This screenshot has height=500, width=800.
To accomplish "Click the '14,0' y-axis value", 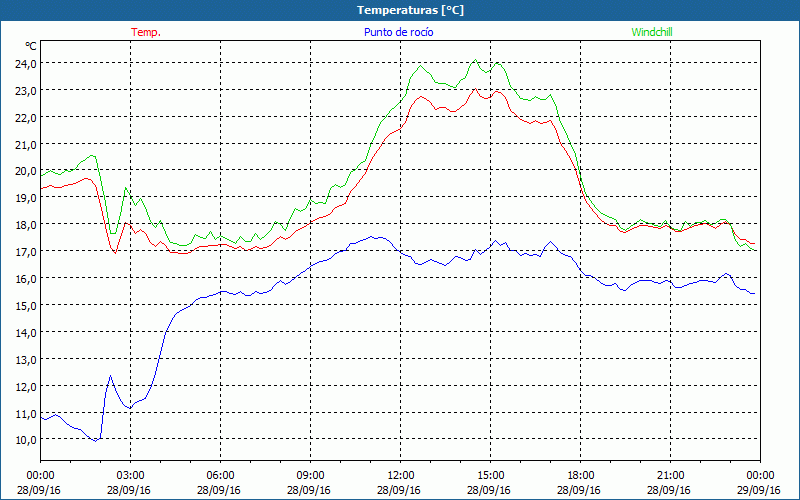I will [x=26, y=333].
